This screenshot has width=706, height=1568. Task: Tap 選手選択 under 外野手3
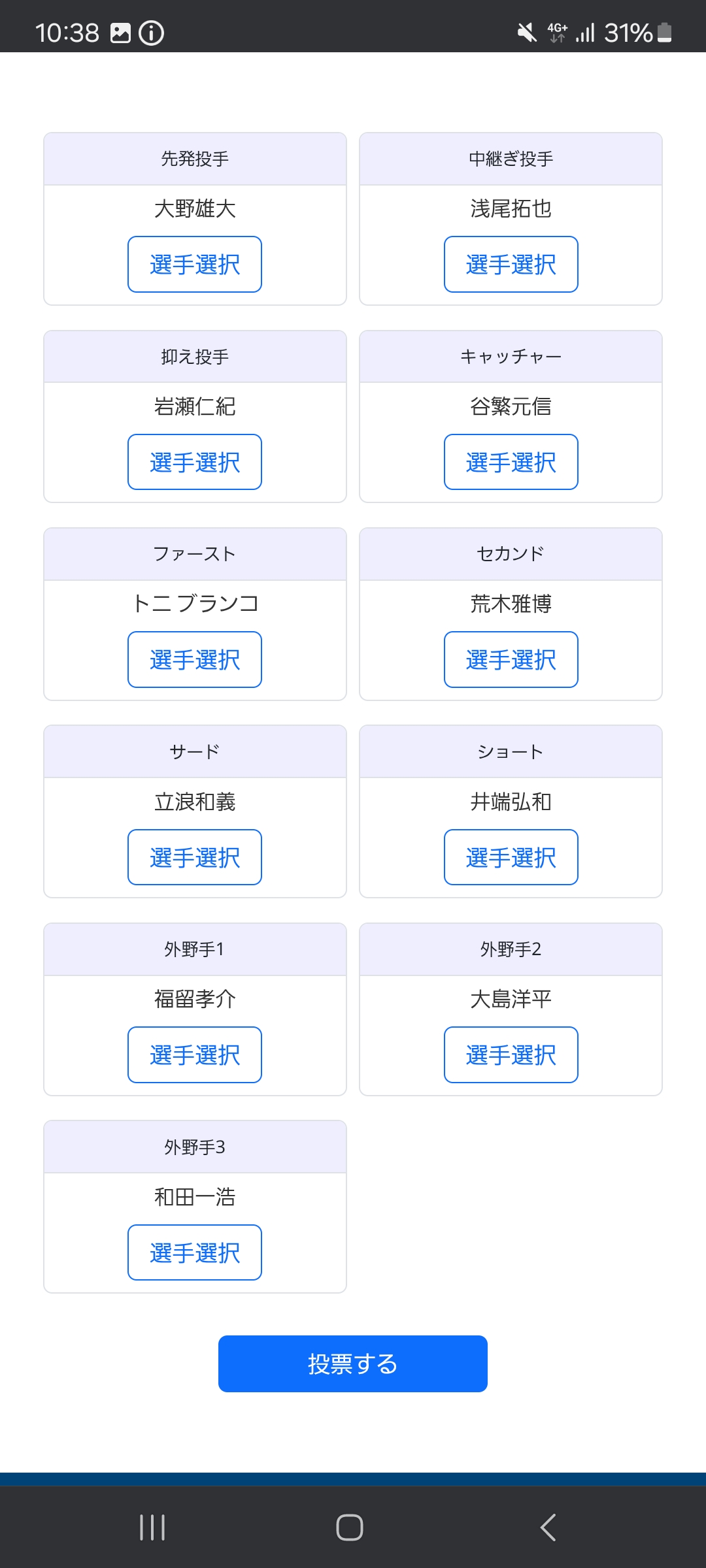pyautogui.click(x=195, y=1252)
